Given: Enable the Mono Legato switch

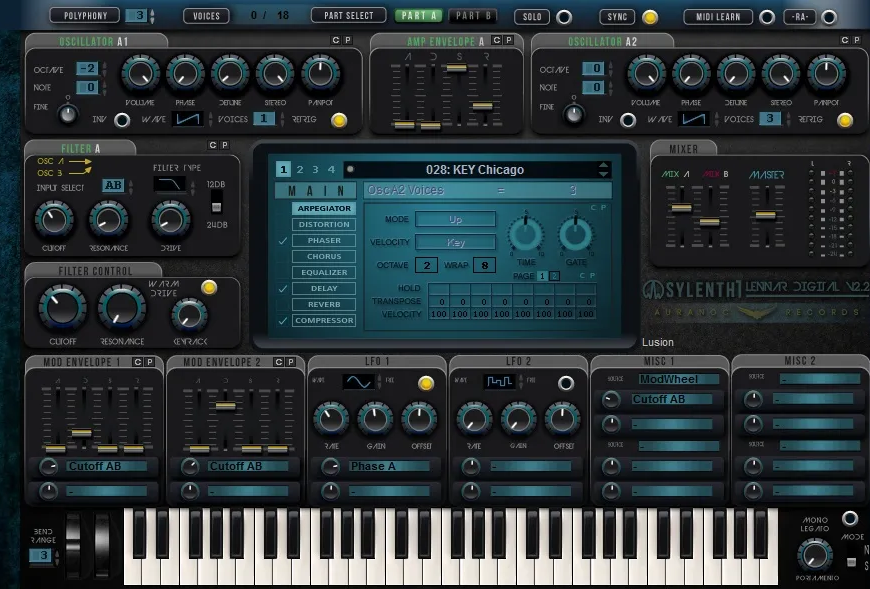Looking at the screenshot, I should [x=849, y=519].
